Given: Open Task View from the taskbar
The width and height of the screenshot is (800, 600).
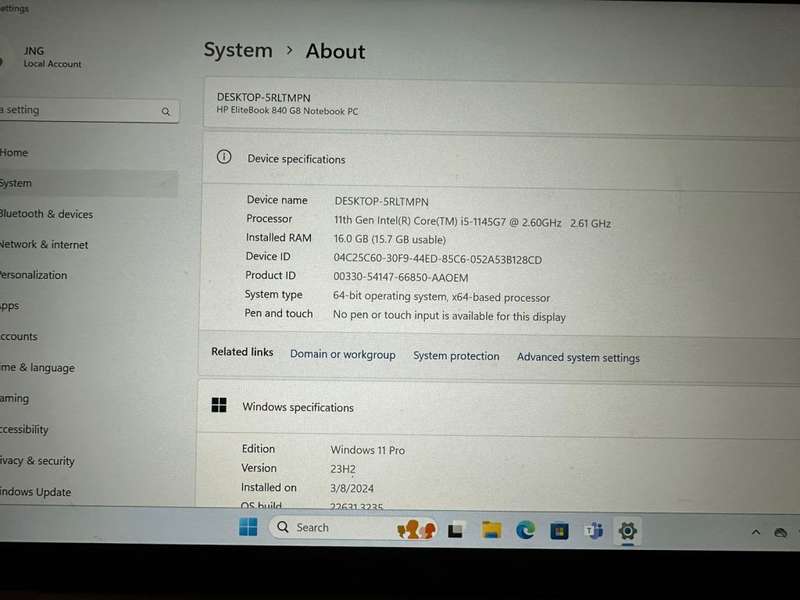Looking at the screenshot, I should click(455, 531).
